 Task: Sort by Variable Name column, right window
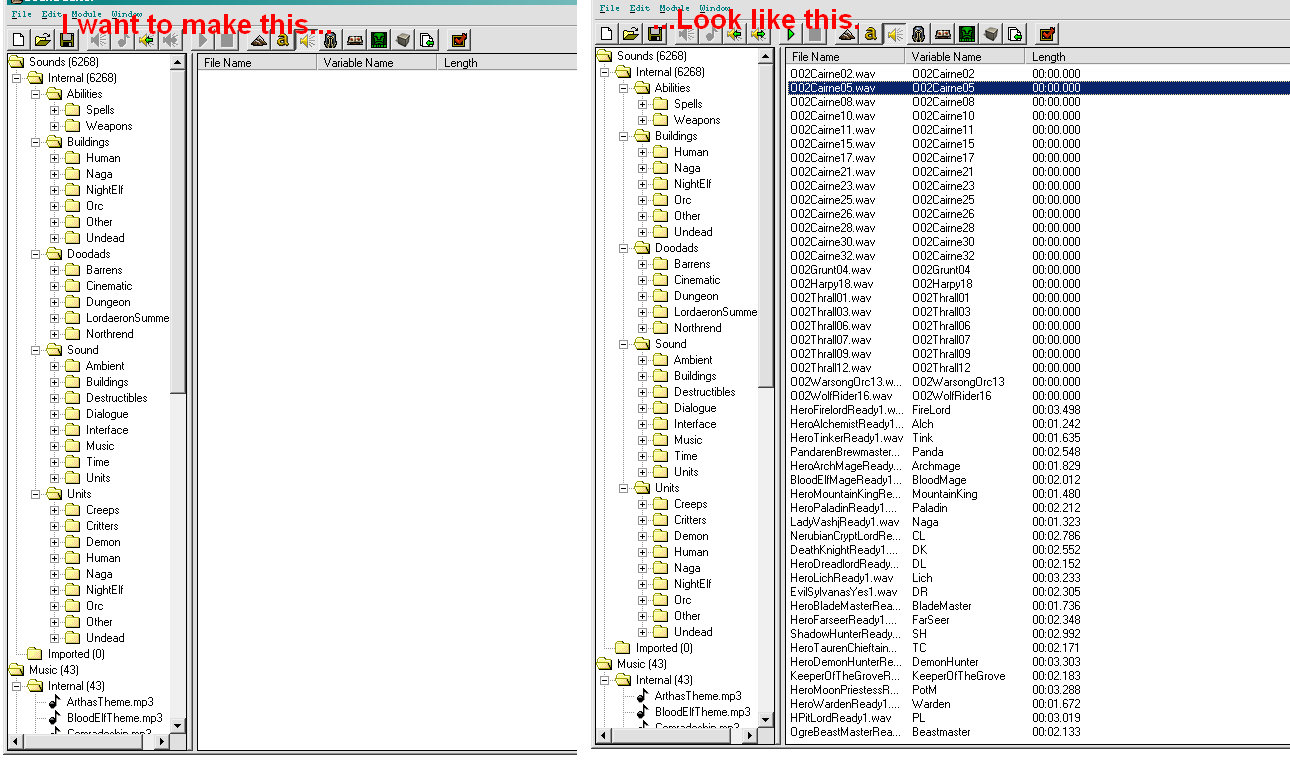[966, 57]
